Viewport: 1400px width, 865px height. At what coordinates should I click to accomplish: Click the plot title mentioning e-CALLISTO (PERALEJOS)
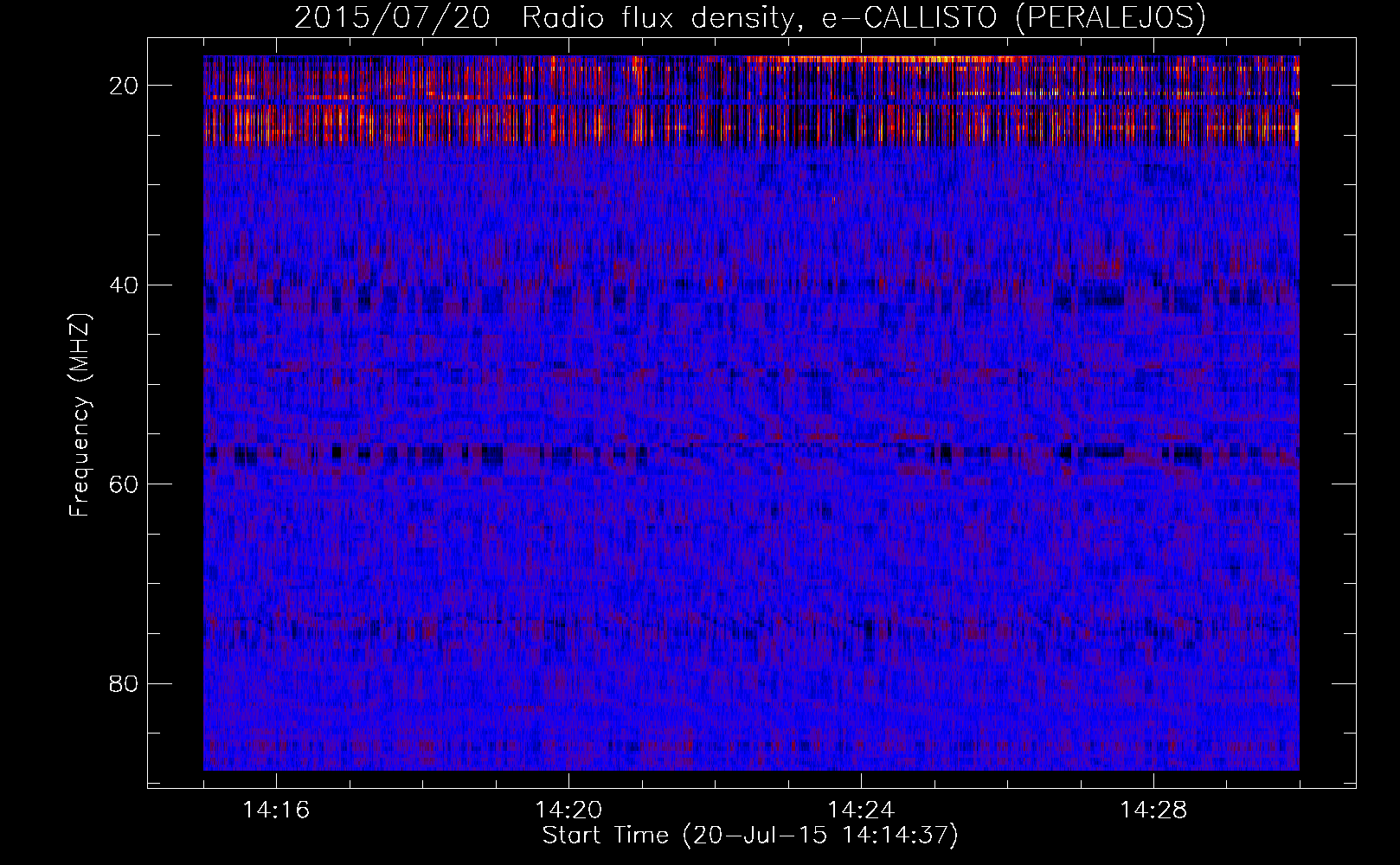click(x=750, y=17)
